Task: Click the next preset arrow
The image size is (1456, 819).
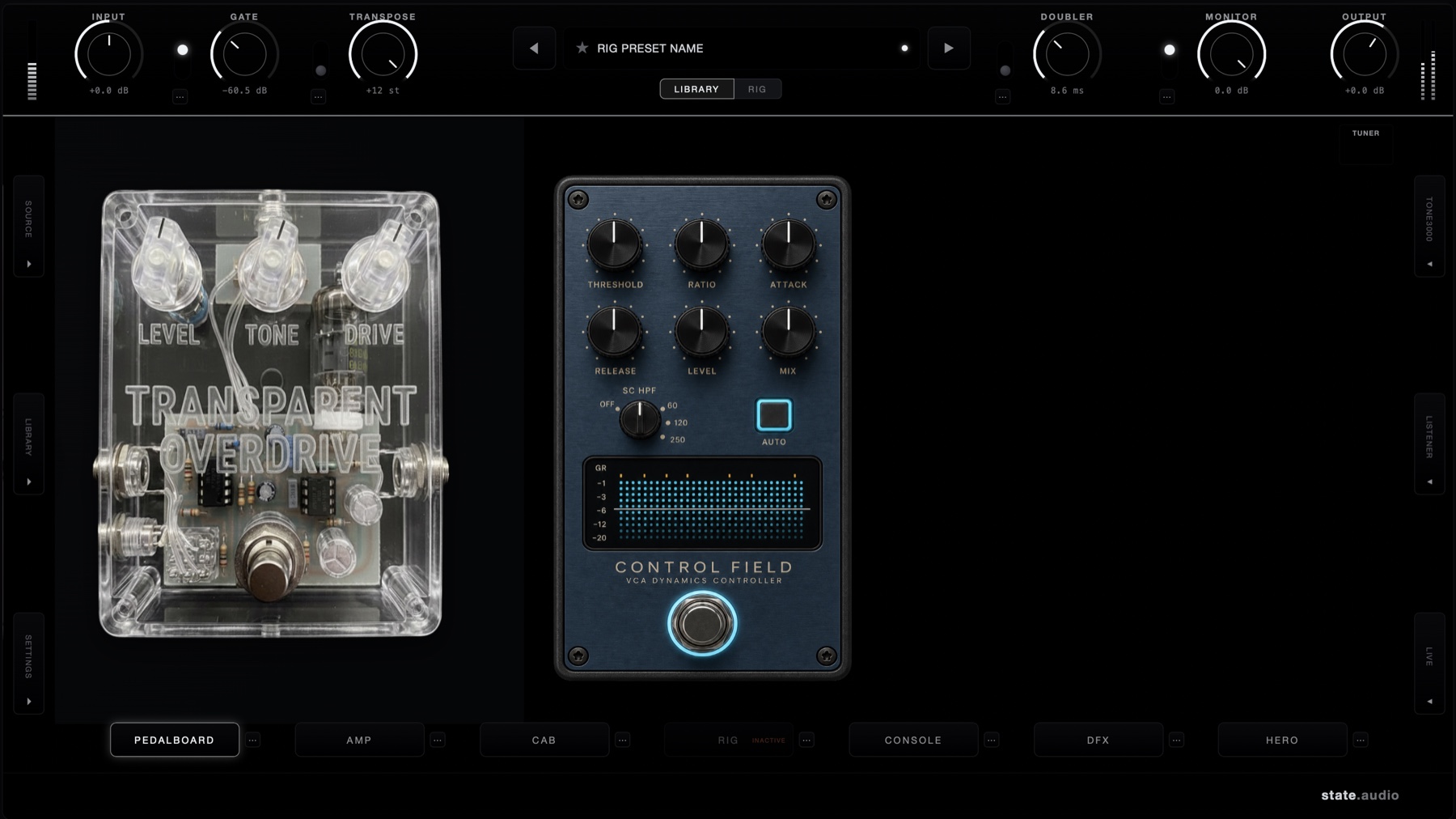Action: 948,49
